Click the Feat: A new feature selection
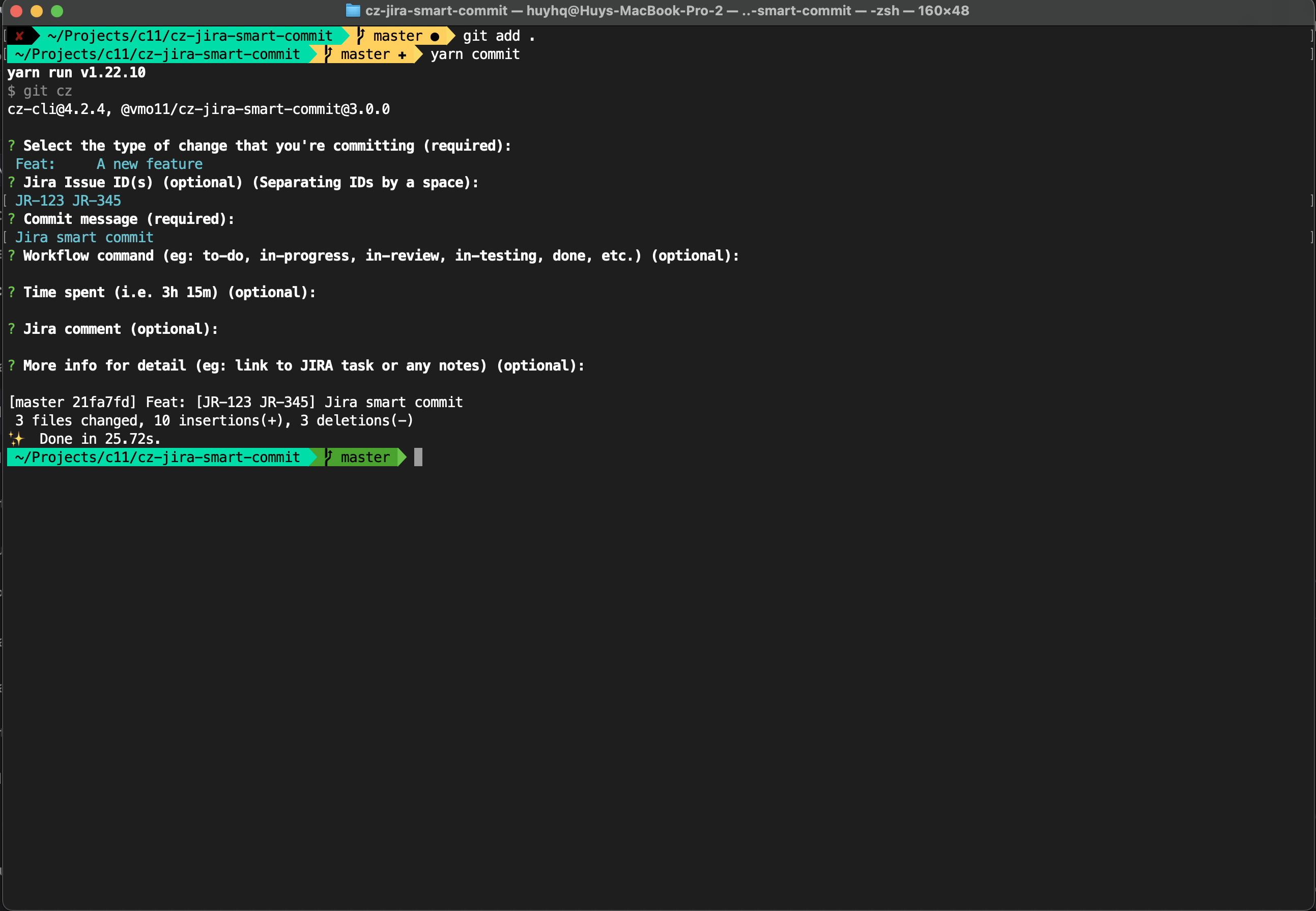 click(x=108, y=164)
